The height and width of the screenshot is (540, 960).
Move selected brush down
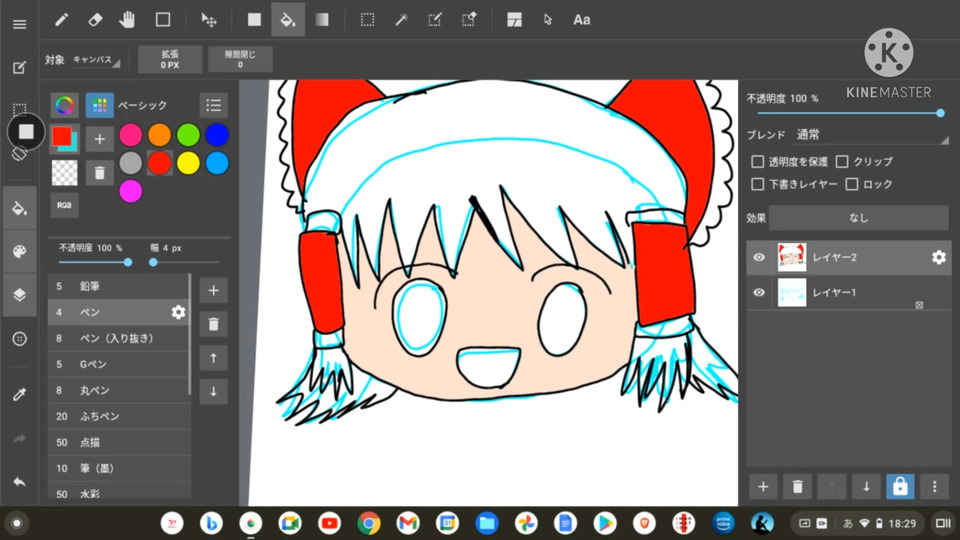214,392
